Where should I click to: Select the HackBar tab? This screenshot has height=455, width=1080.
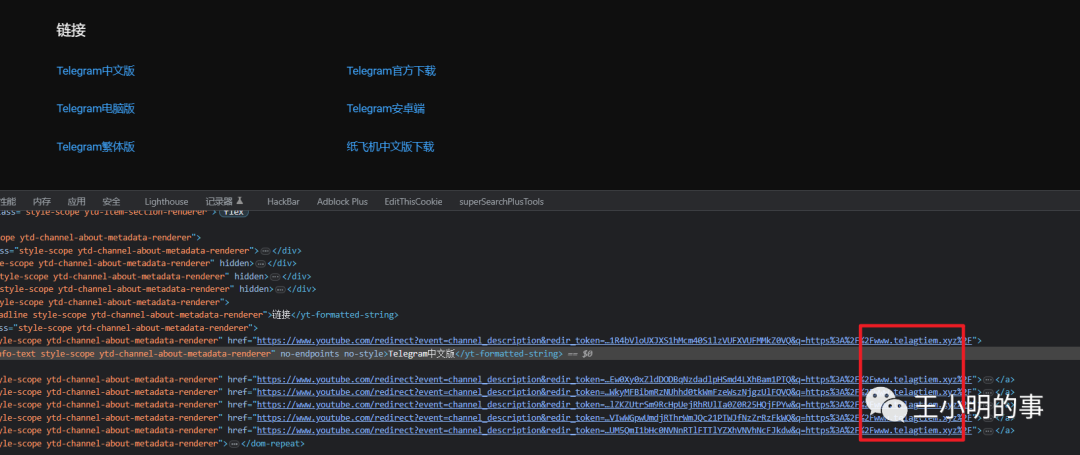pyautogui.click(x=283, y=202)
